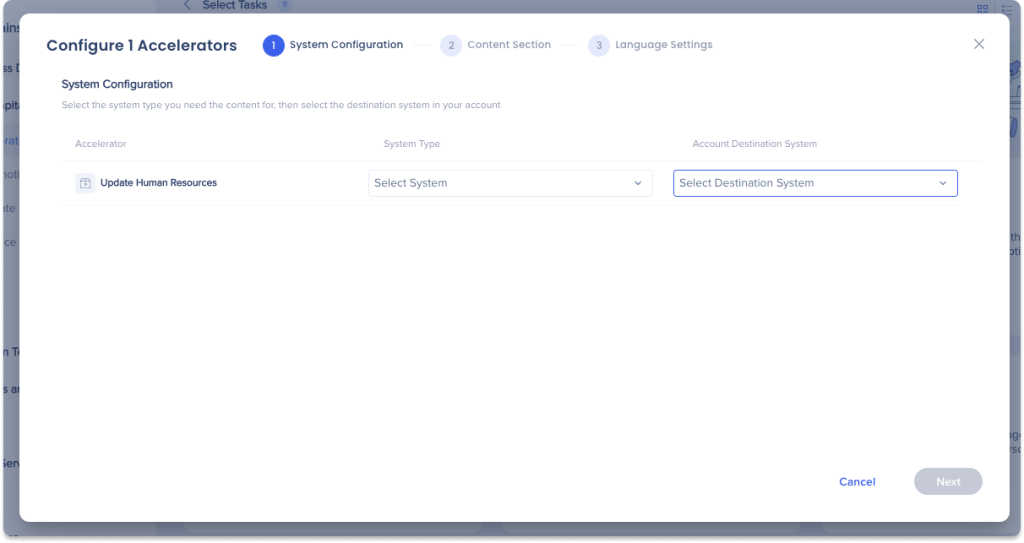The image size is (1024, 543).
Task: Click the chevron in the System Type field
Action: click(x=638, y=183)
